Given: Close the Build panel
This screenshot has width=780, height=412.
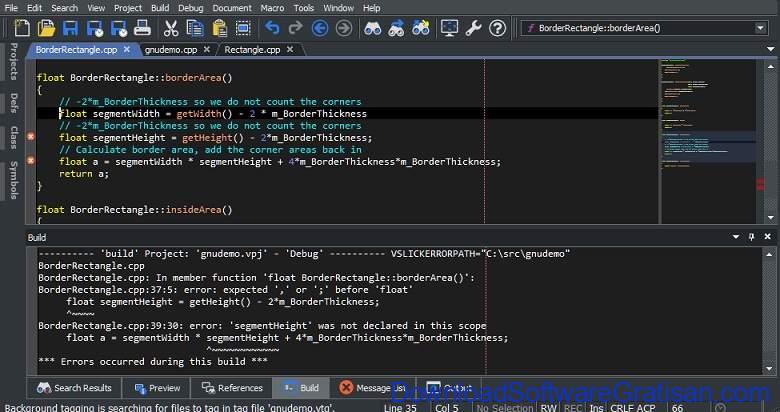Looking at the screenshot, I should pos(768,237).
